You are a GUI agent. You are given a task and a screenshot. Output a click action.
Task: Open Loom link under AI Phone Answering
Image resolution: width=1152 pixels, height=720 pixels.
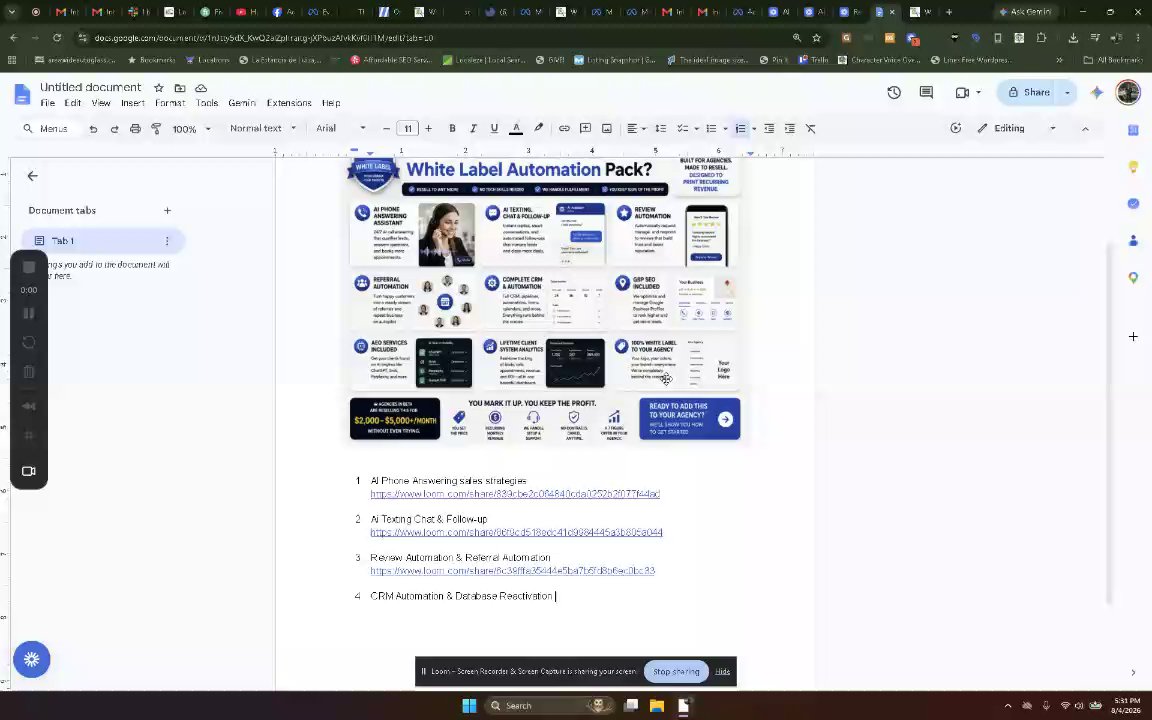click(x=515, y=494)
